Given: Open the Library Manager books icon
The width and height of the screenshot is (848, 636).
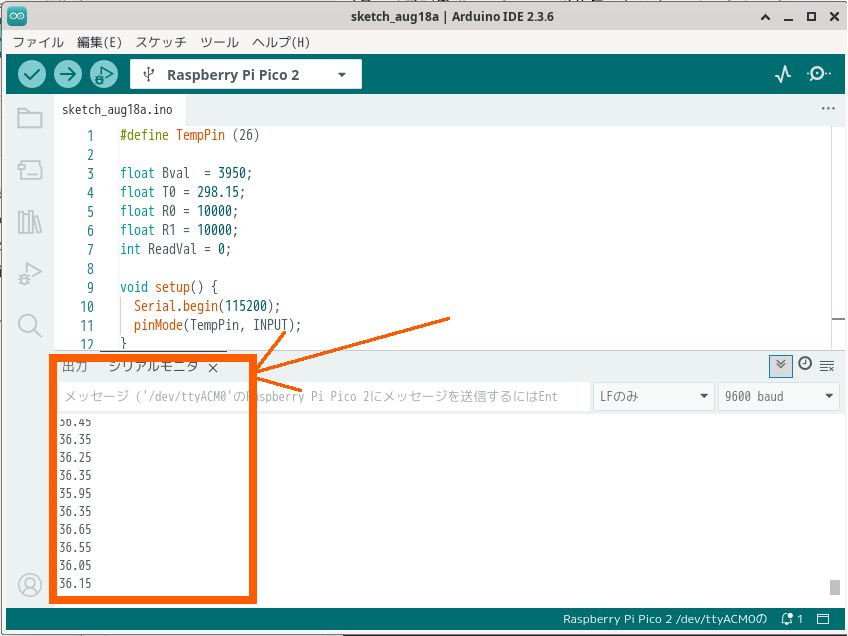Looking at the screenshot, I should point(30,222).
